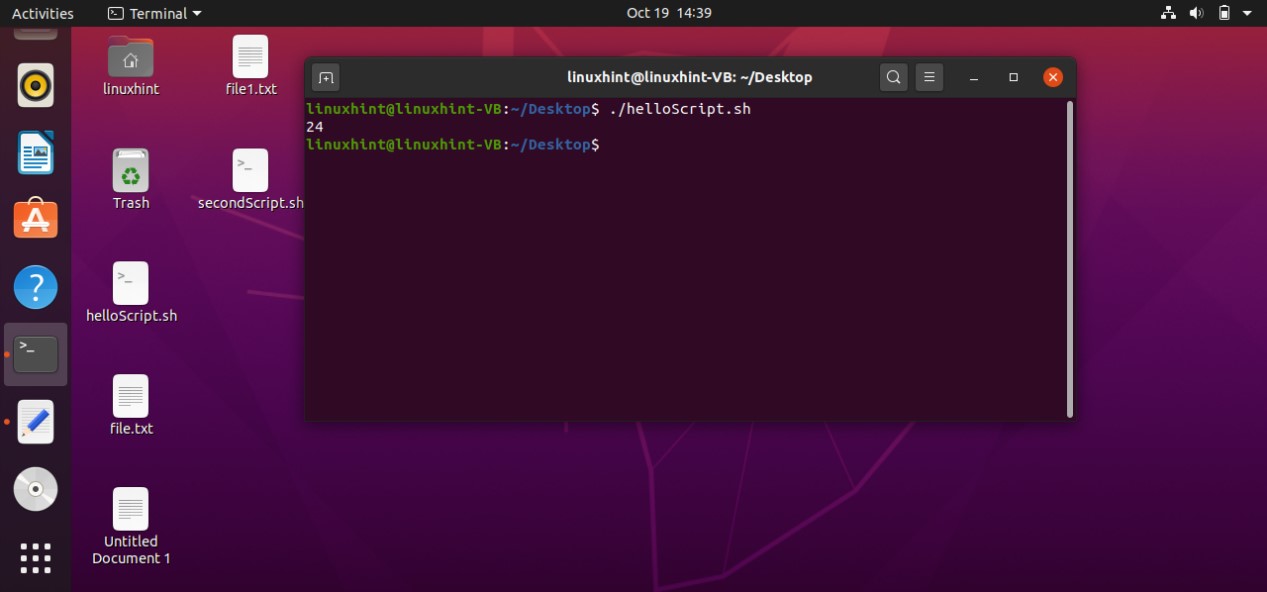The width and height of the screenshot is (1267, 592).
Task: Click the volume icon in top bar
Action: point(1196,13)
